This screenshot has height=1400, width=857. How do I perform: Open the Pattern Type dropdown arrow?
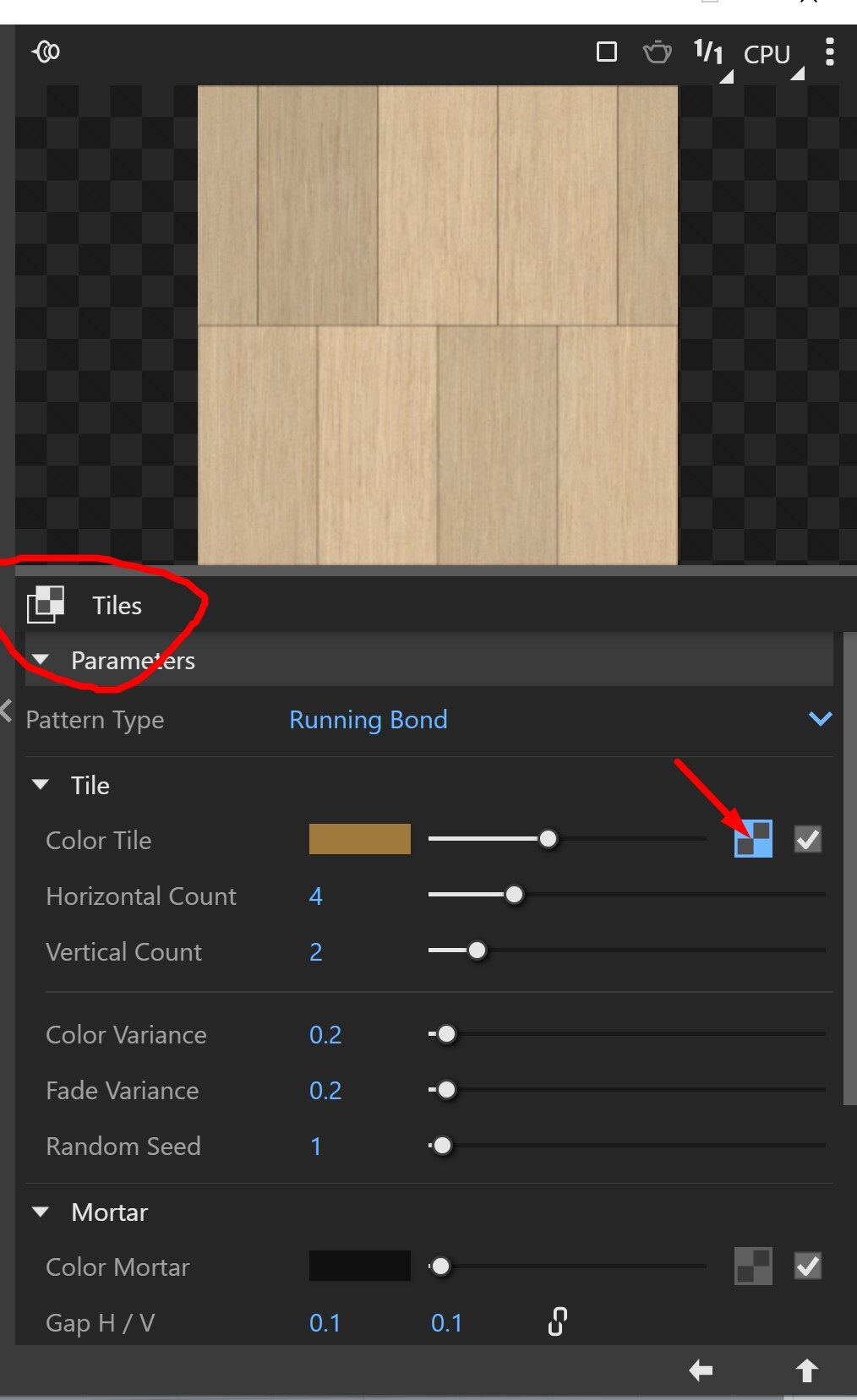821,719
